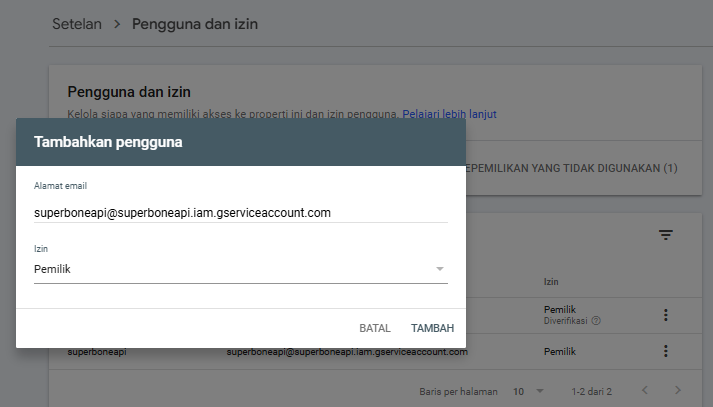
Task: Click the Diverifikasi help question mark icon
Action: [x=596, y=321]
